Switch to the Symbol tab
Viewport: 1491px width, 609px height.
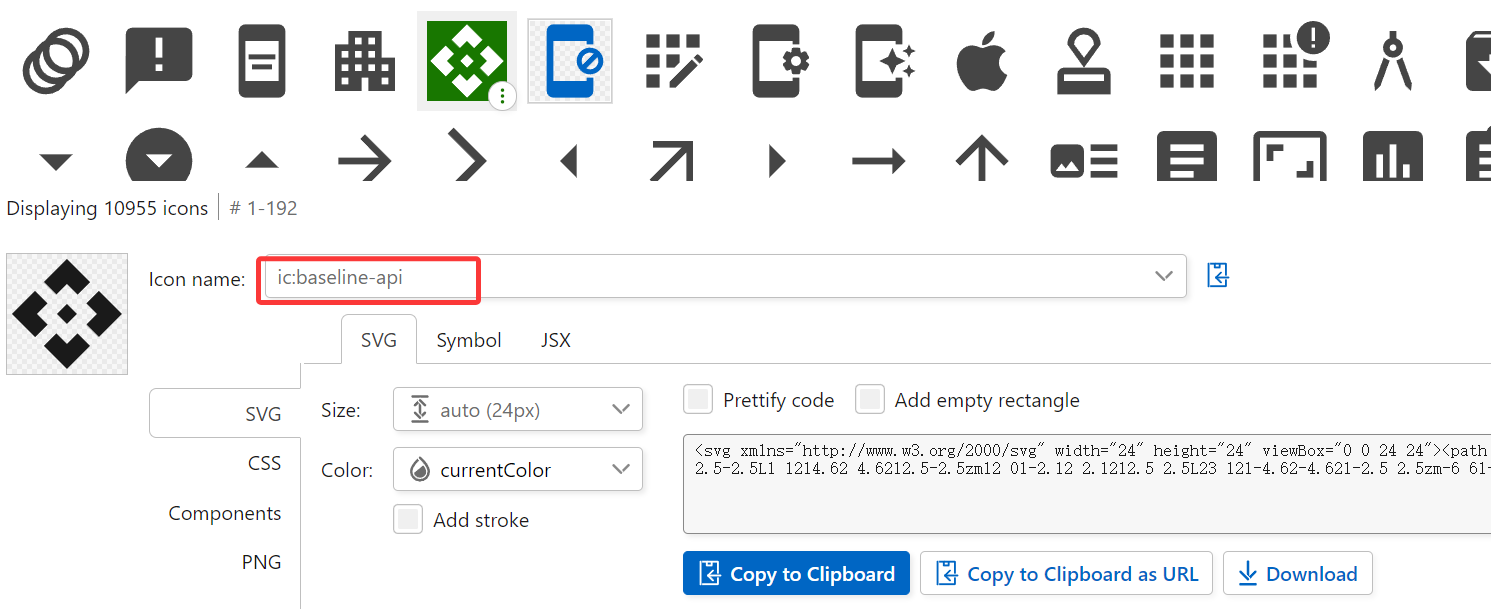[x=468, y=340]
